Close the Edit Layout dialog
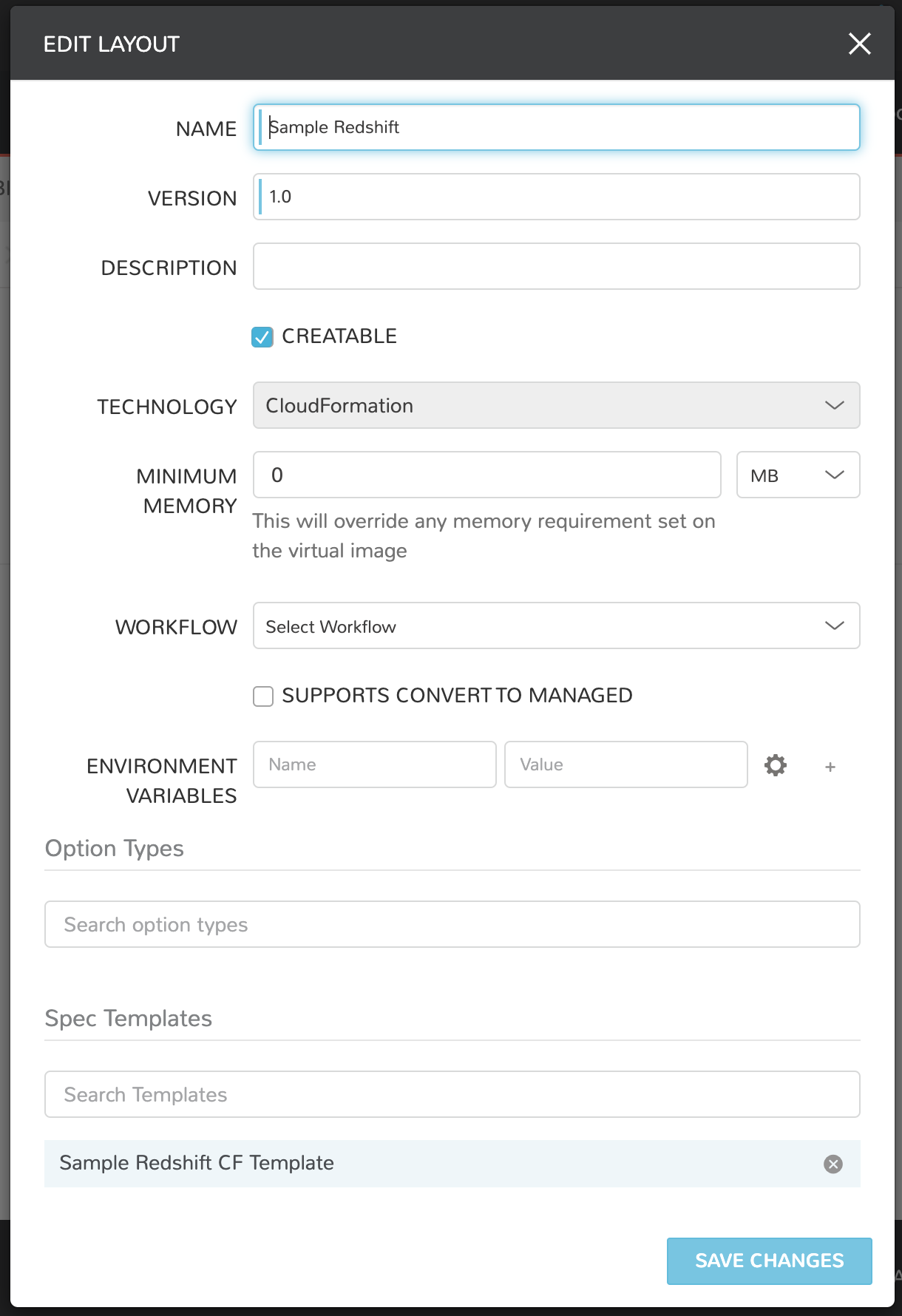The height and width of the screenshot is (1316, 902). (x=859, y=44)
